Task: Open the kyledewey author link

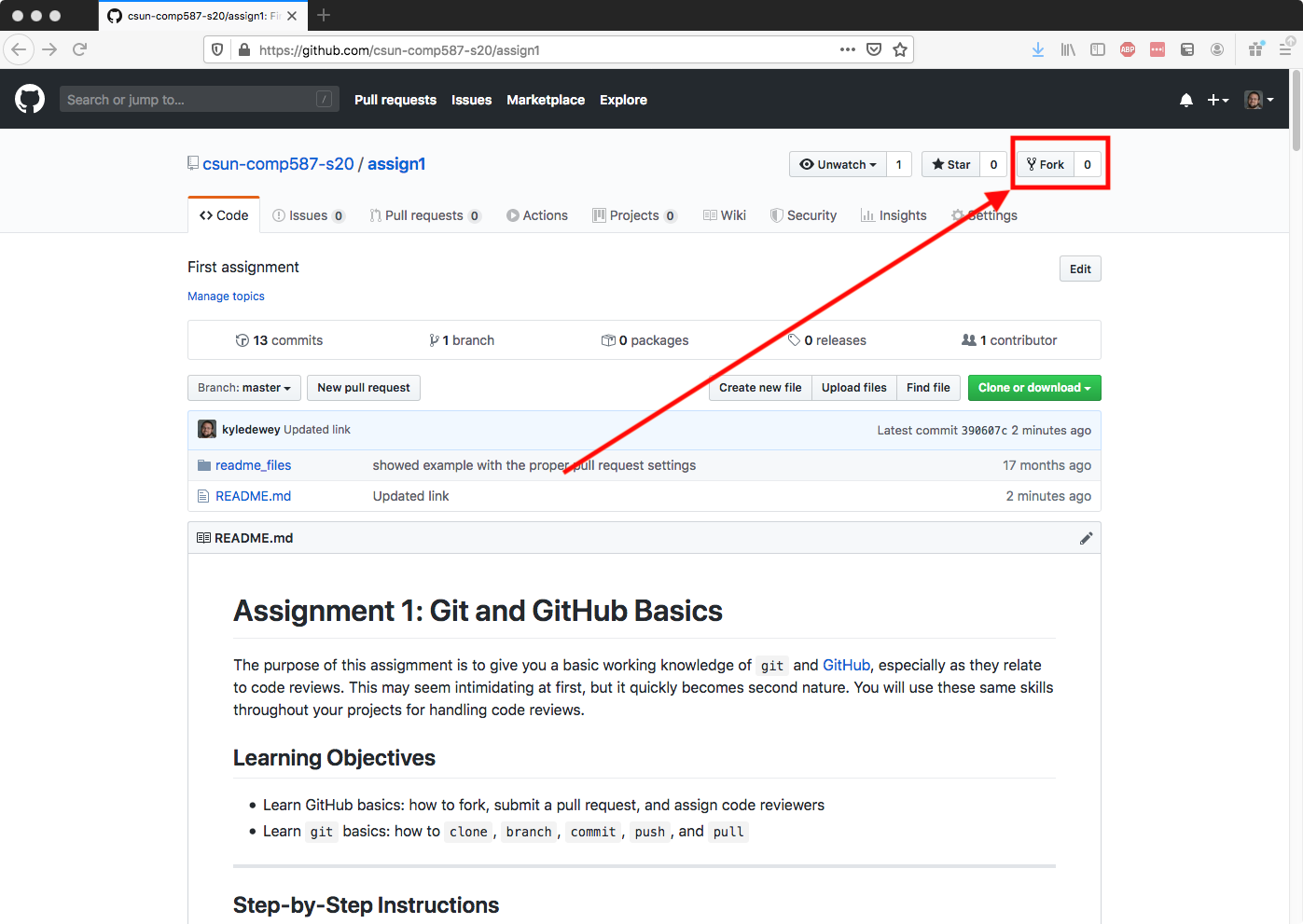Action: coord(251,430)
